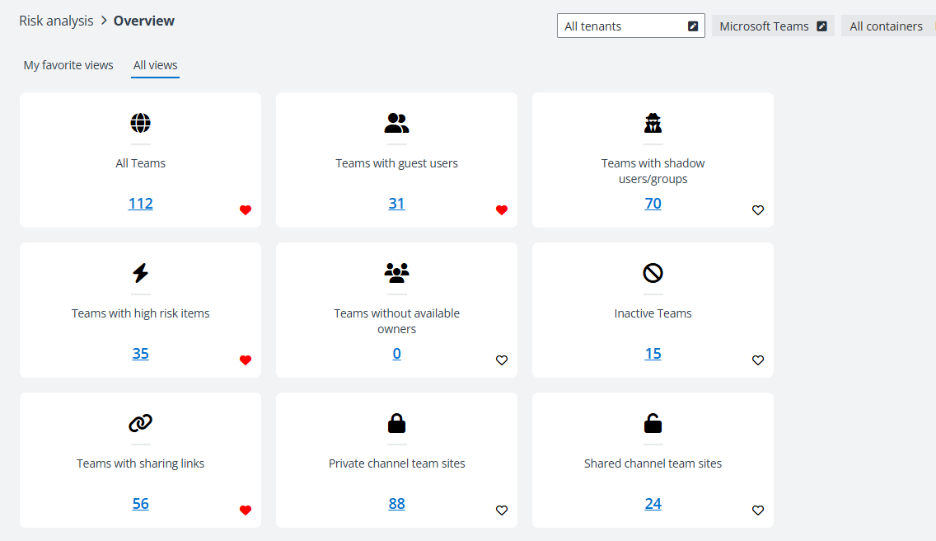Click the open padlock shared channel icon
This screenshot has width=936, height=541.
[x=653, y=423]
